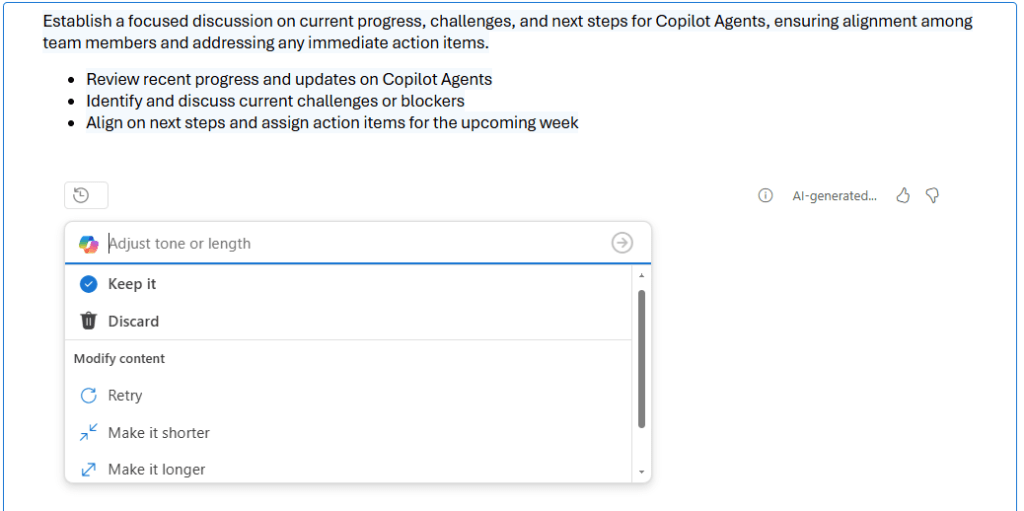Click the Retry circular arrow icon

point(88,396)
